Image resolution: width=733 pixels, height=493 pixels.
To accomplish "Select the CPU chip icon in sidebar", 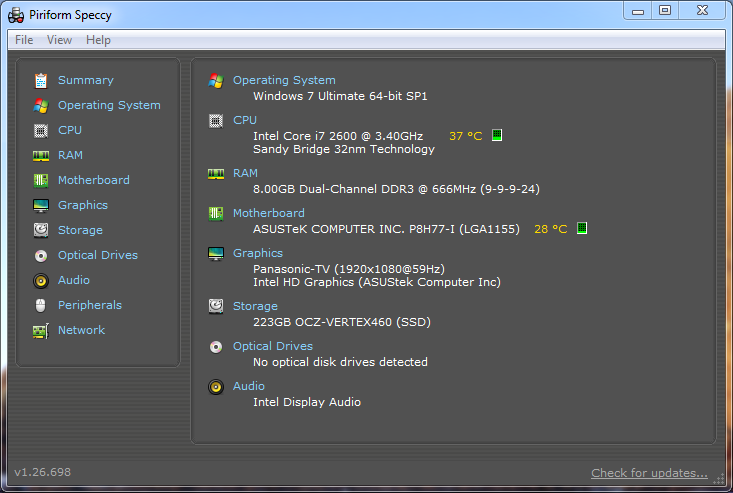I will click(41, 130).
